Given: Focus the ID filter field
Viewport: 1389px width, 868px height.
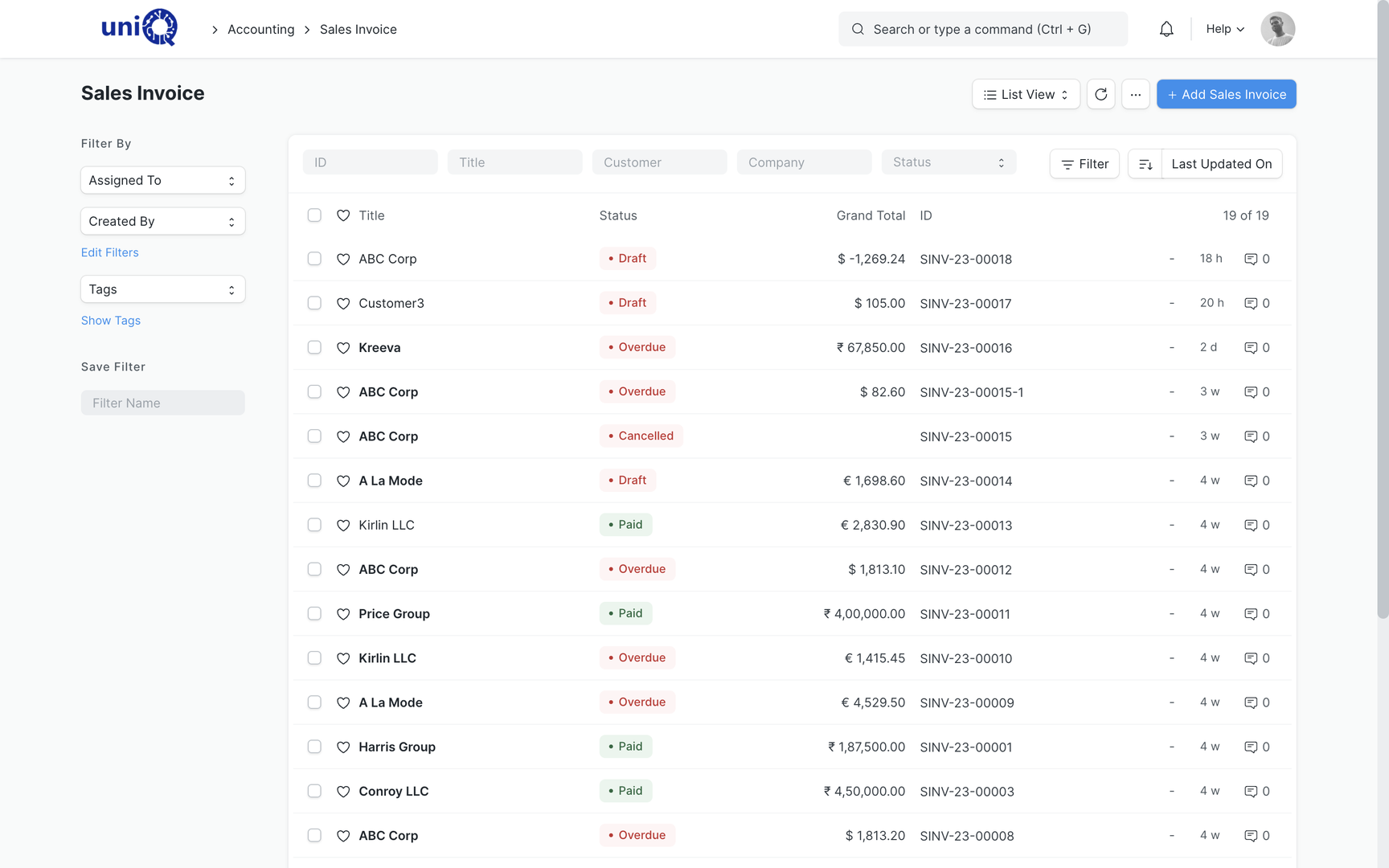Looking at the screenshot, I should click(x=370, y=162).
